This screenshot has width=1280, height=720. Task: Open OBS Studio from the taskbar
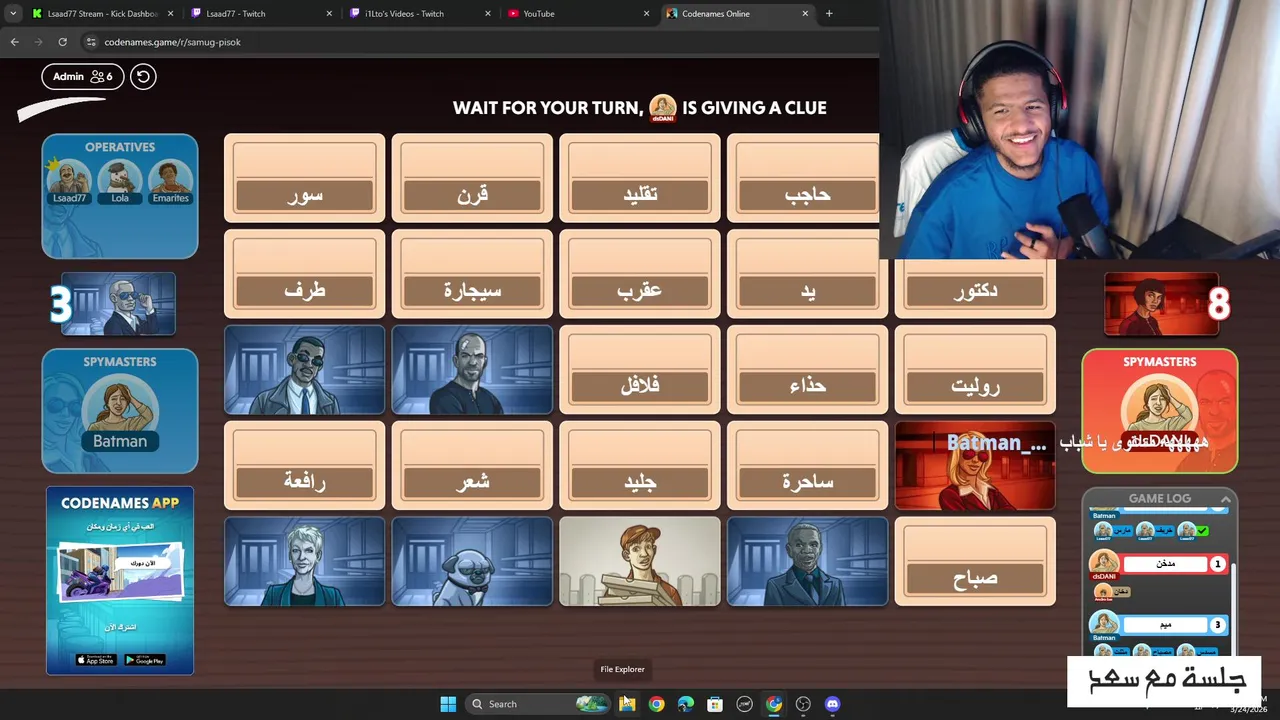point(803,704)
